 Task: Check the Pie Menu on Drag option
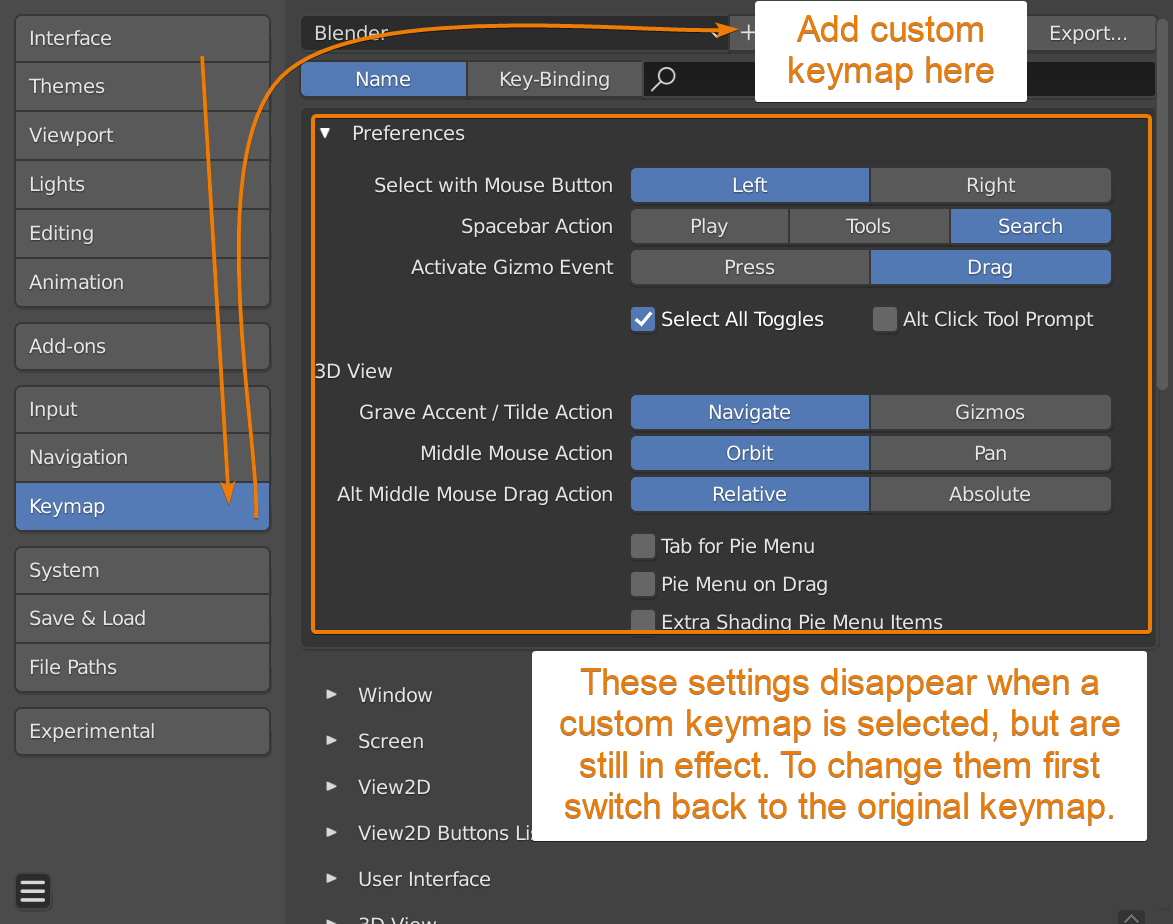point(643,584)
